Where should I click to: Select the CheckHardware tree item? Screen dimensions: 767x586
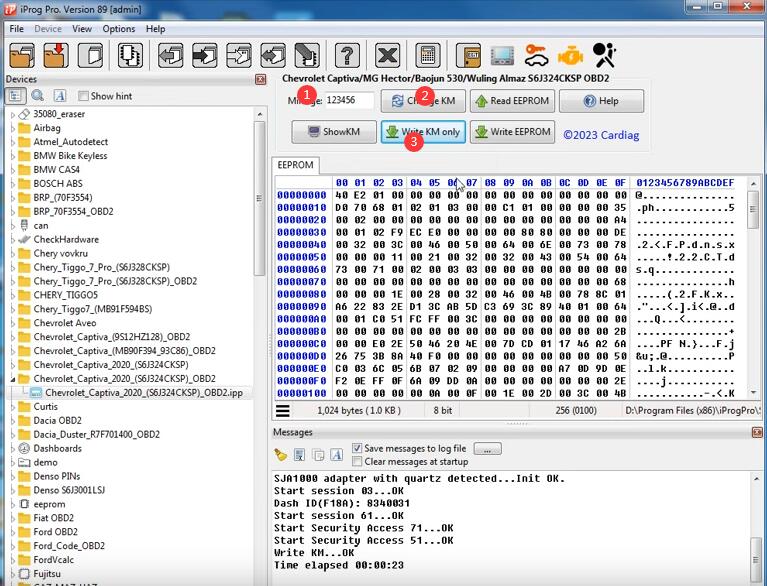click(x=66, y=240)
